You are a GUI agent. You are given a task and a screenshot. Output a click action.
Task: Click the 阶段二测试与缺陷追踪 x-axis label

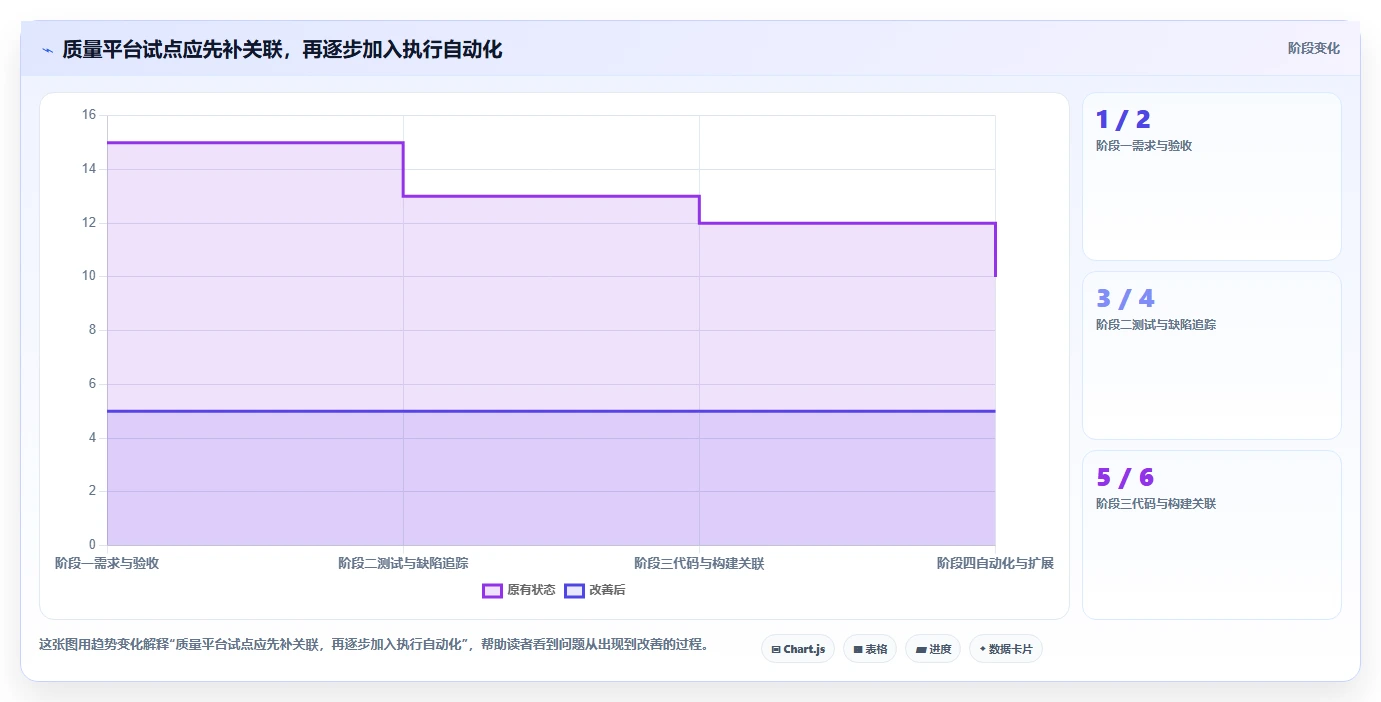[x=403, y=563]
